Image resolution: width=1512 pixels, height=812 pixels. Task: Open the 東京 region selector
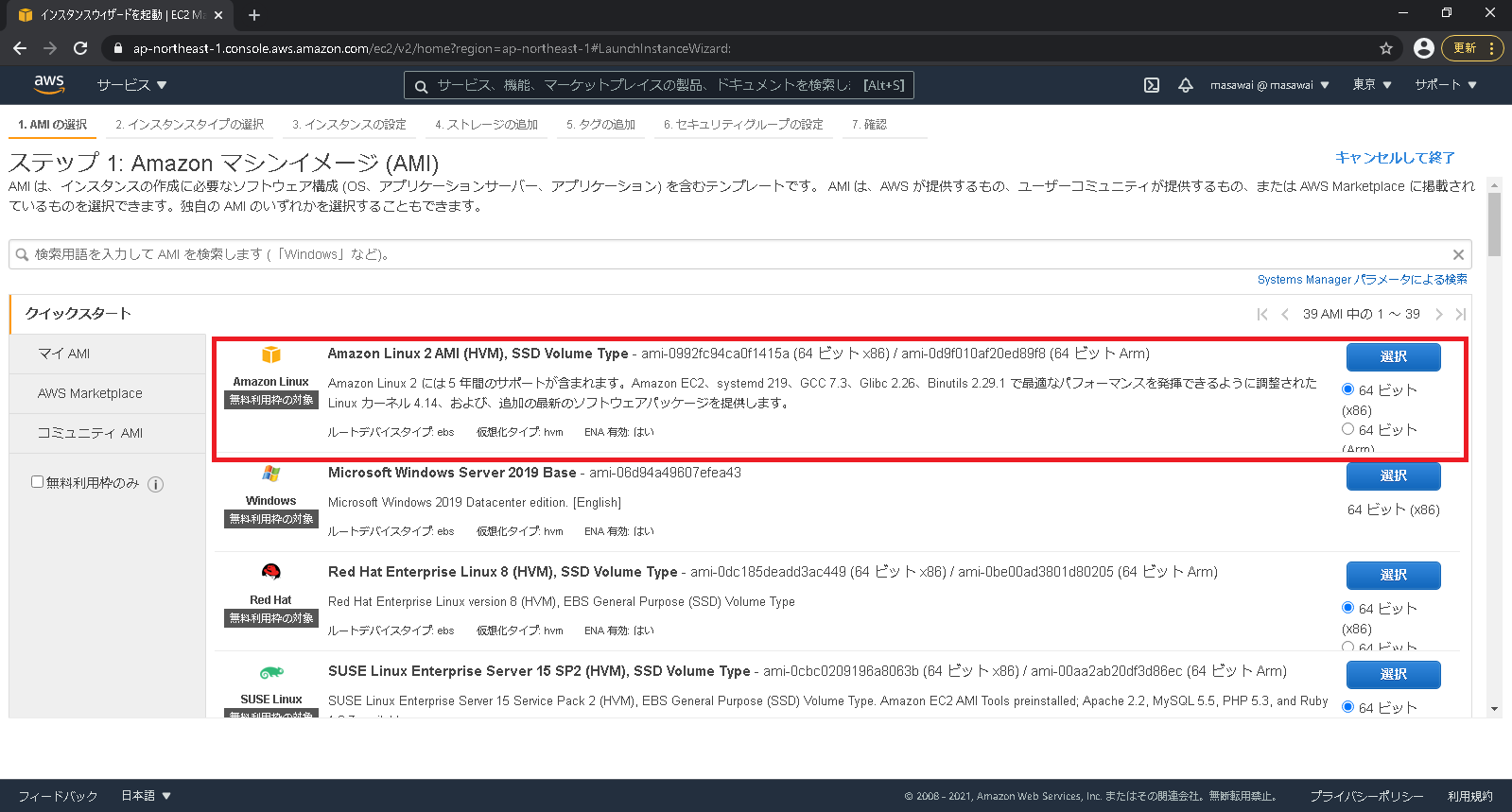tap(1372, 85)
